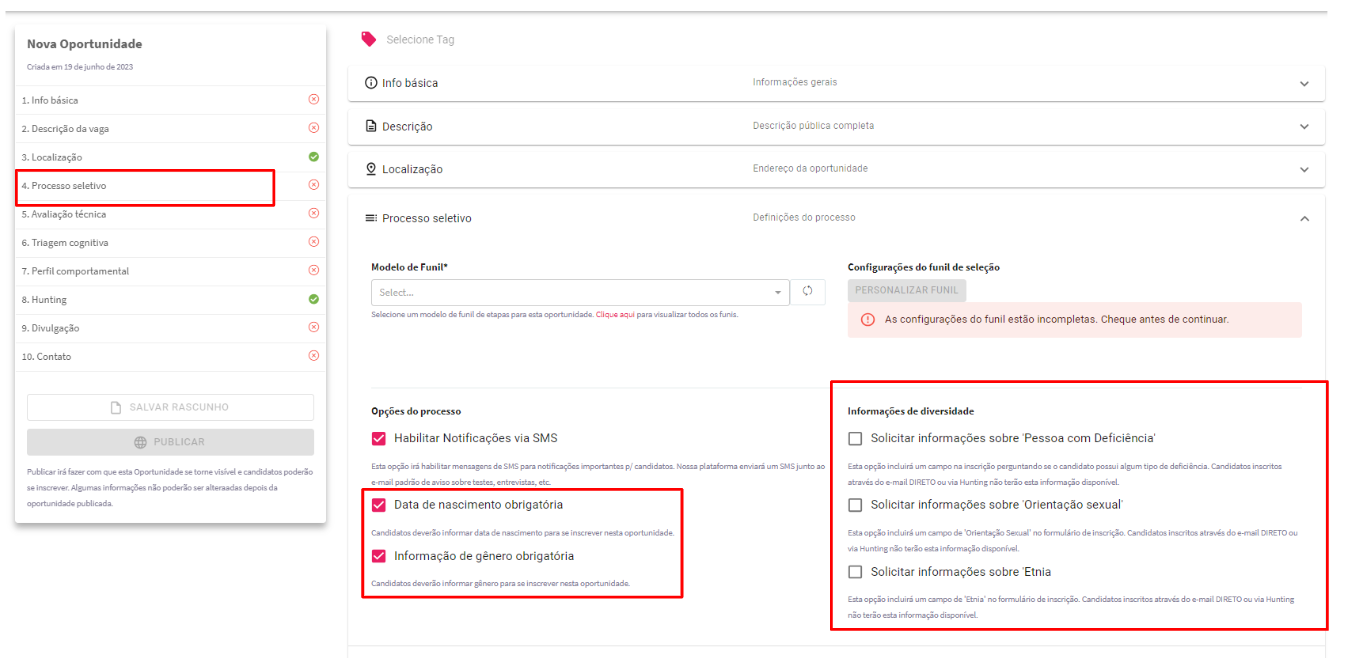Uncheck Data de nascimento obrigatória
1345x658 pixels.
click(379, 504)
